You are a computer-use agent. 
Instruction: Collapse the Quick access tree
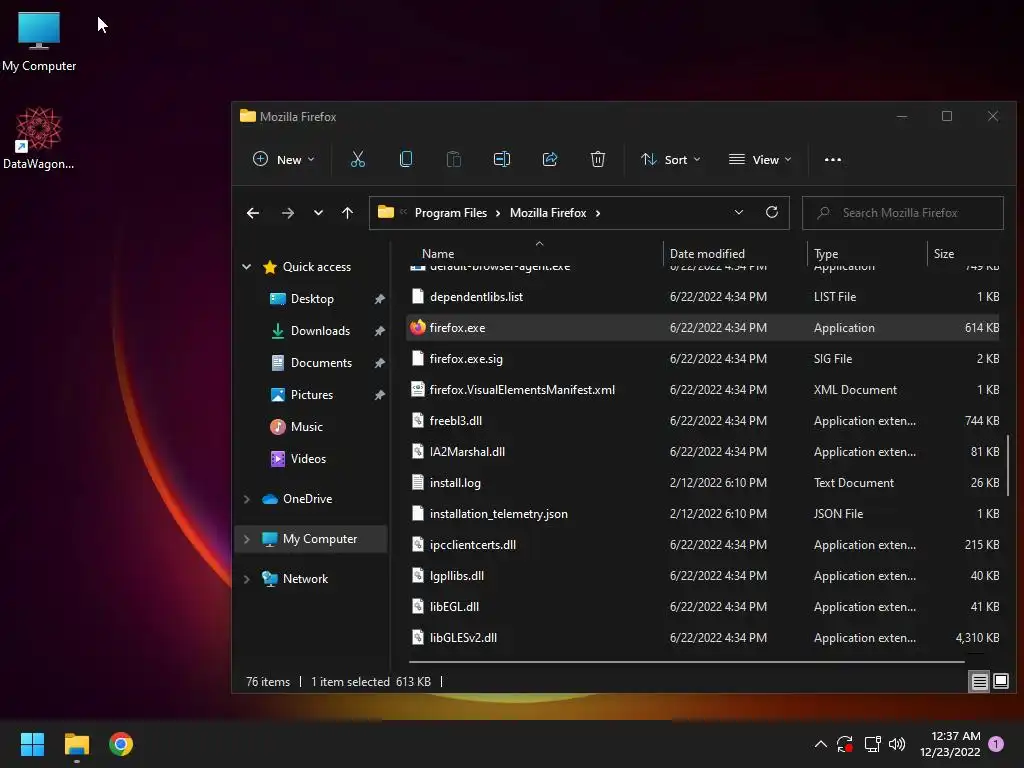(246, 266)
